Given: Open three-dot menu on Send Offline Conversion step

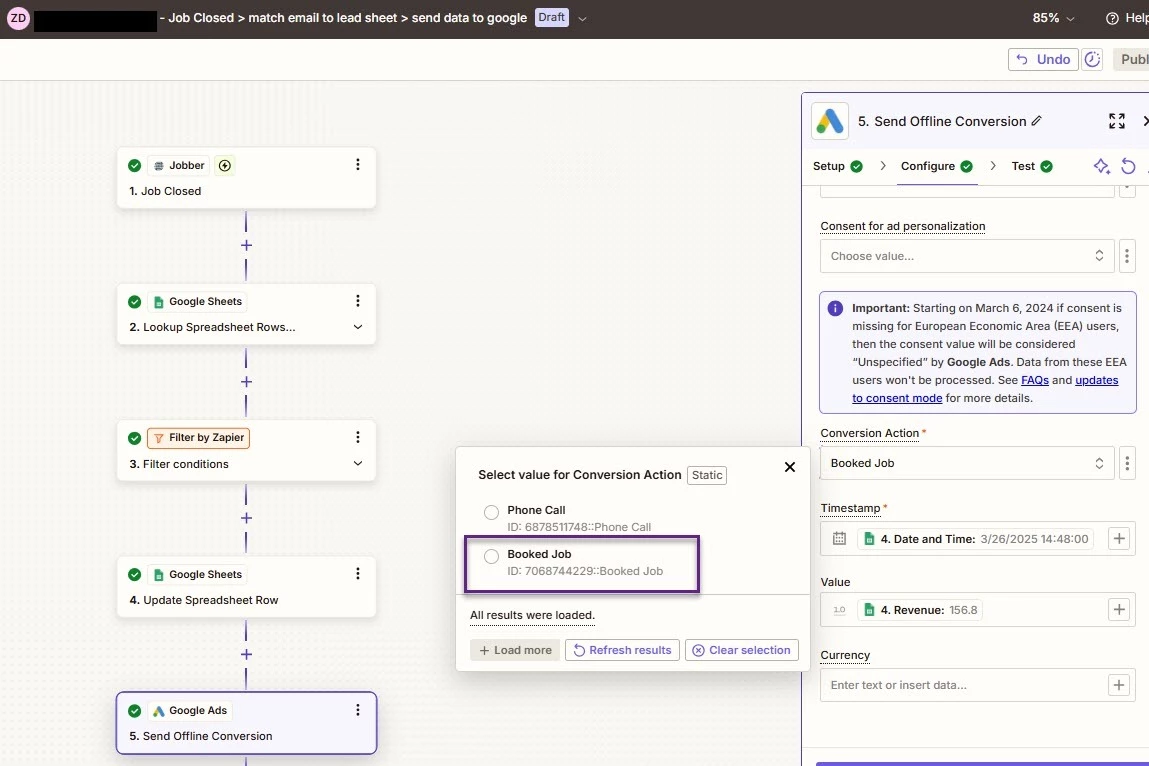Looking at the screenshot, I should click(358, 710).
